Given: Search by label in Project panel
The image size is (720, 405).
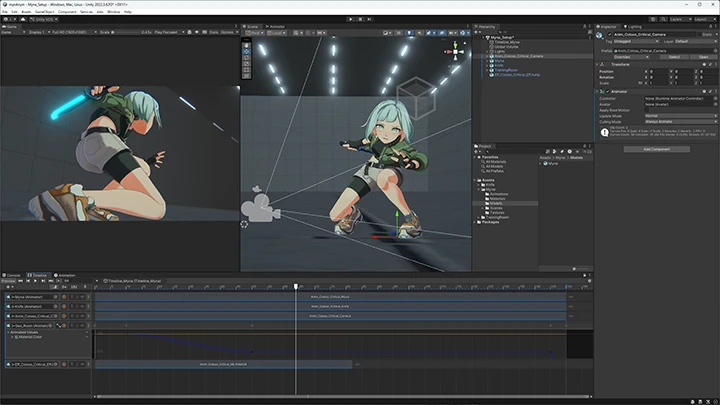Looking at the screenshot, I should click(562, 151).
